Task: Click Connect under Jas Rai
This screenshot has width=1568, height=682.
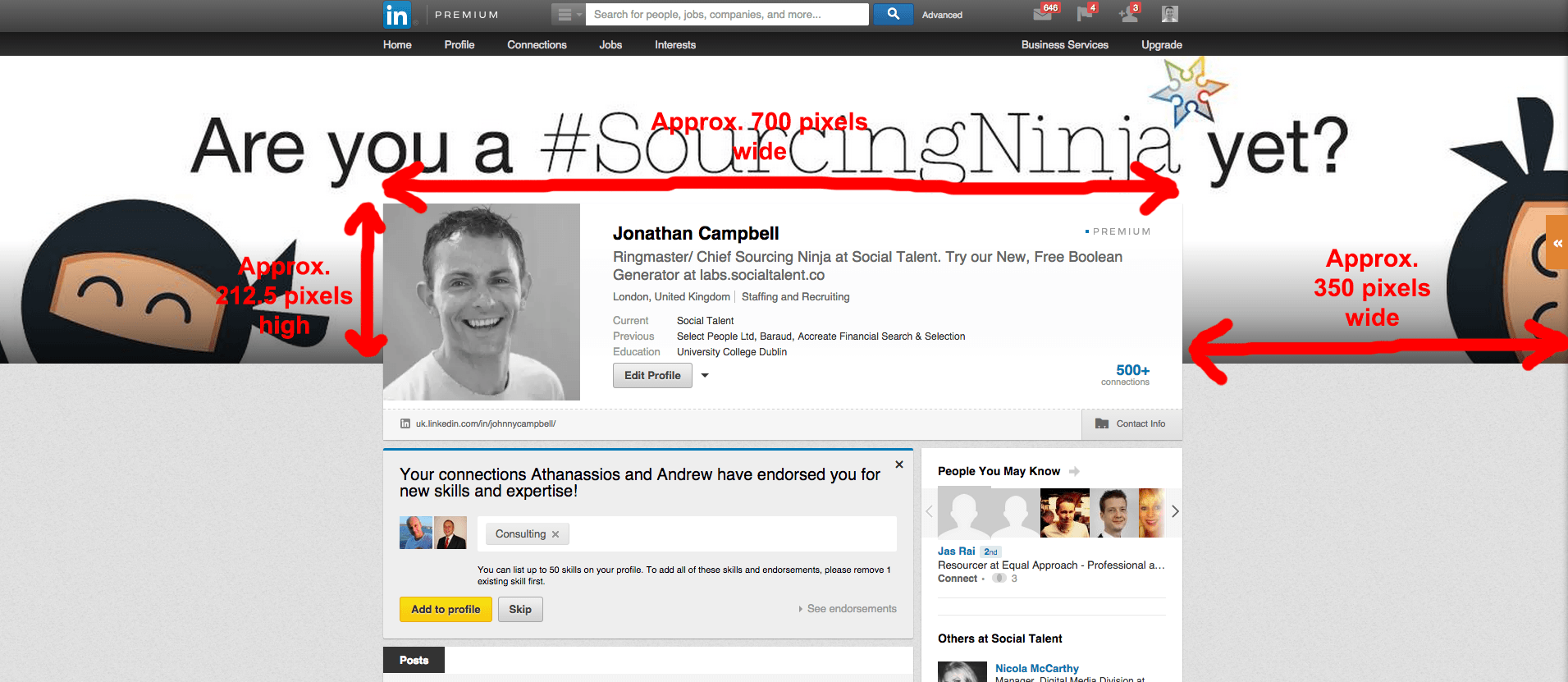Action: pos(958,579)
